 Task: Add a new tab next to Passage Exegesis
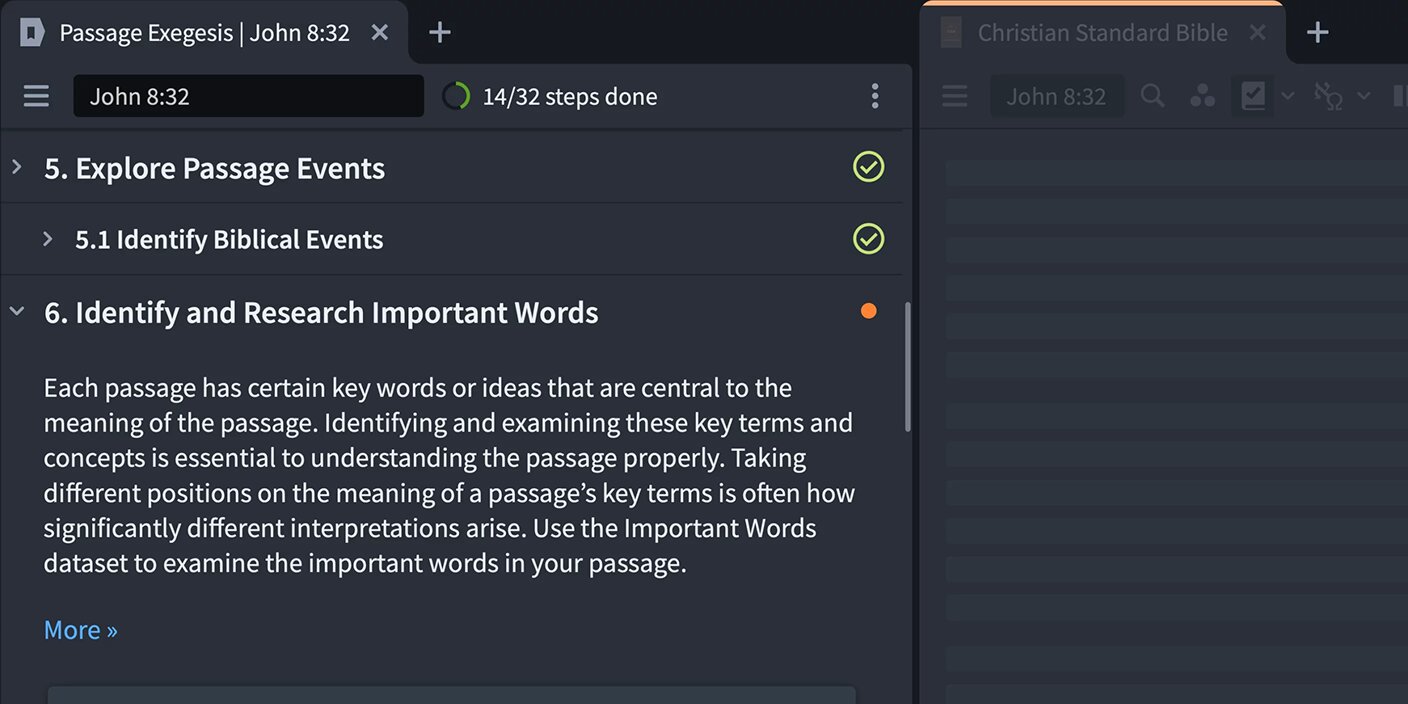click(x=440, y=33)
